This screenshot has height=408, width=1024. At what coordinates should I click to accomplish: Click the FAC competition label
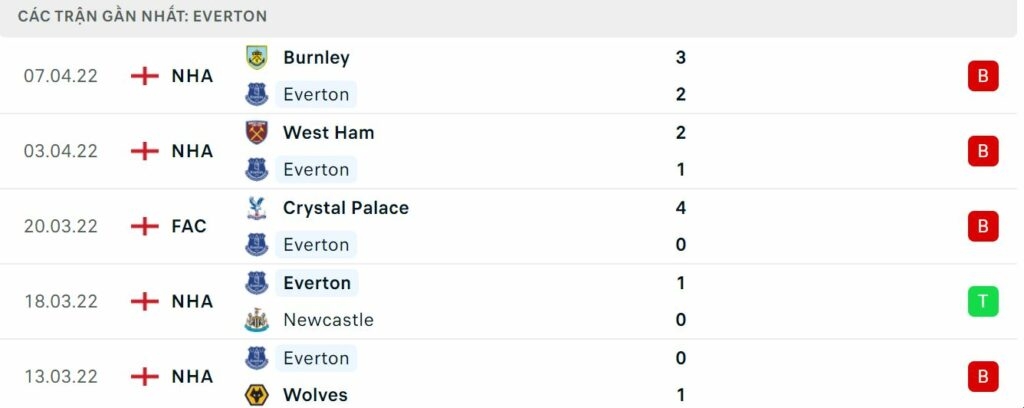point(189,226)
